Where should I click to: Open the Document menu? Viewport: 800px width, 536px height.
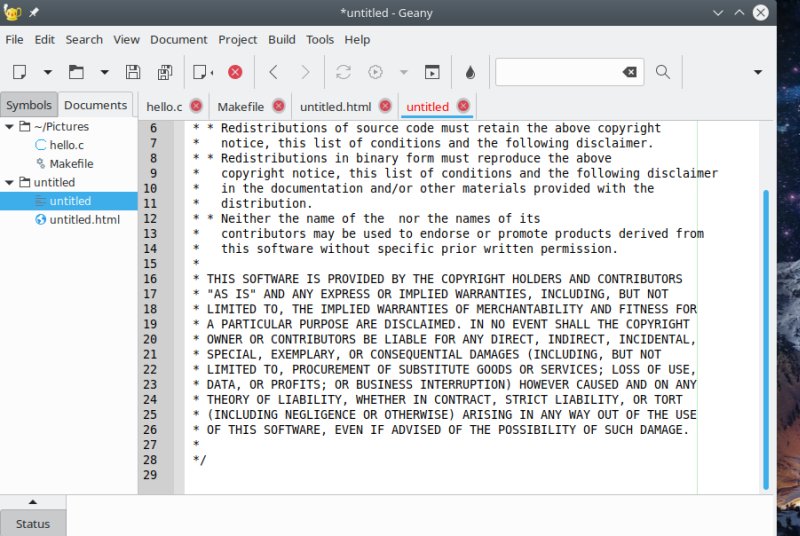click(x=179, y=39)
